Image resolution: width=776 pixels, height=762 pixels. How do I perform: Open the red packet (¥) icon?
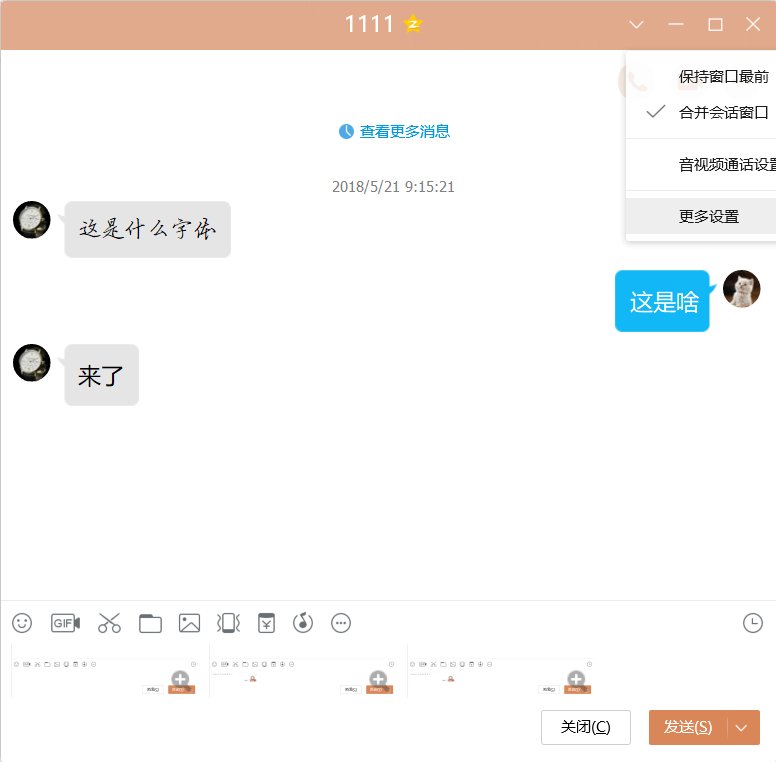click(266, 623)
